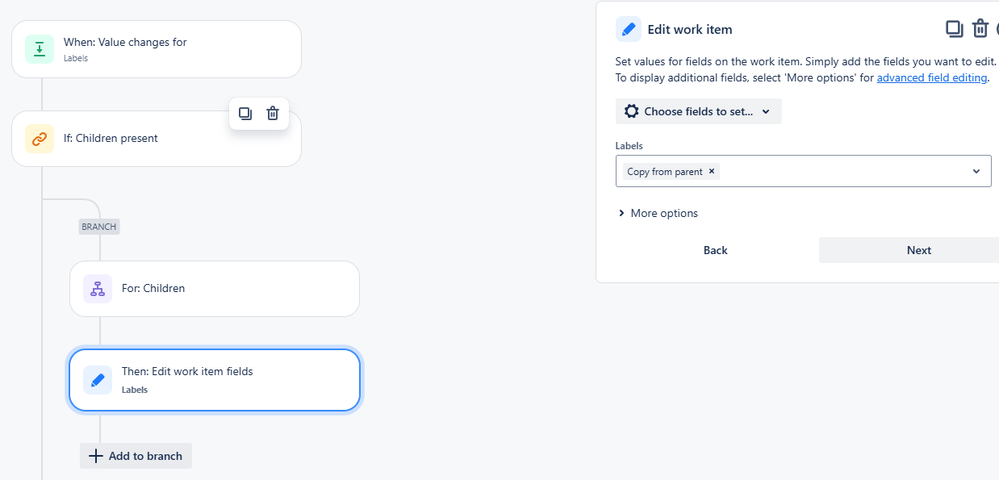Open the advanced field editing link

[932, 78]
